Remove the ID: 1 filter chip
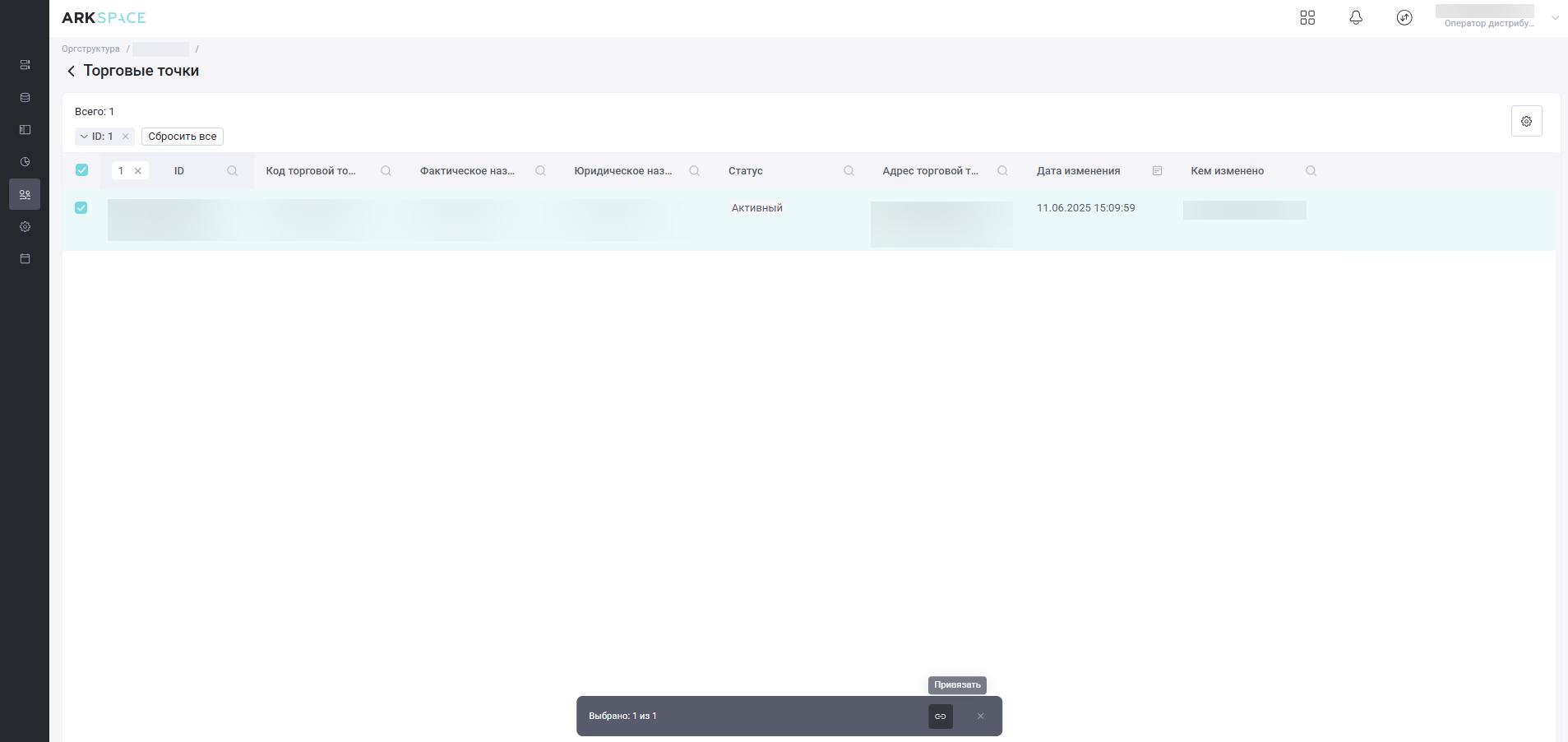 [x=125, y=137]
